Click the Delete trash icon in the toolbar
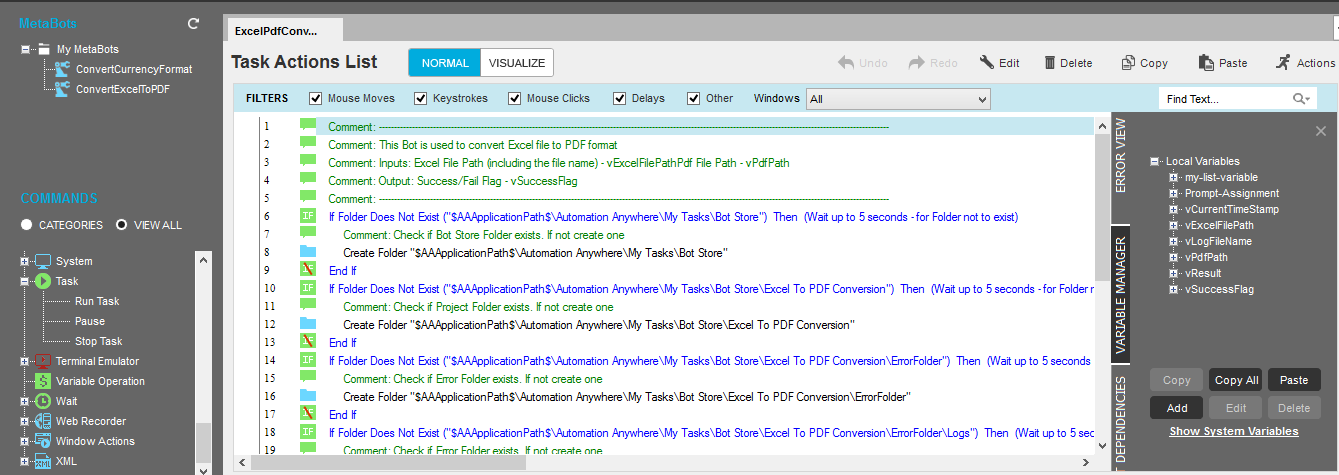This screenshot has width=1339, height=475. [1049, 62]
